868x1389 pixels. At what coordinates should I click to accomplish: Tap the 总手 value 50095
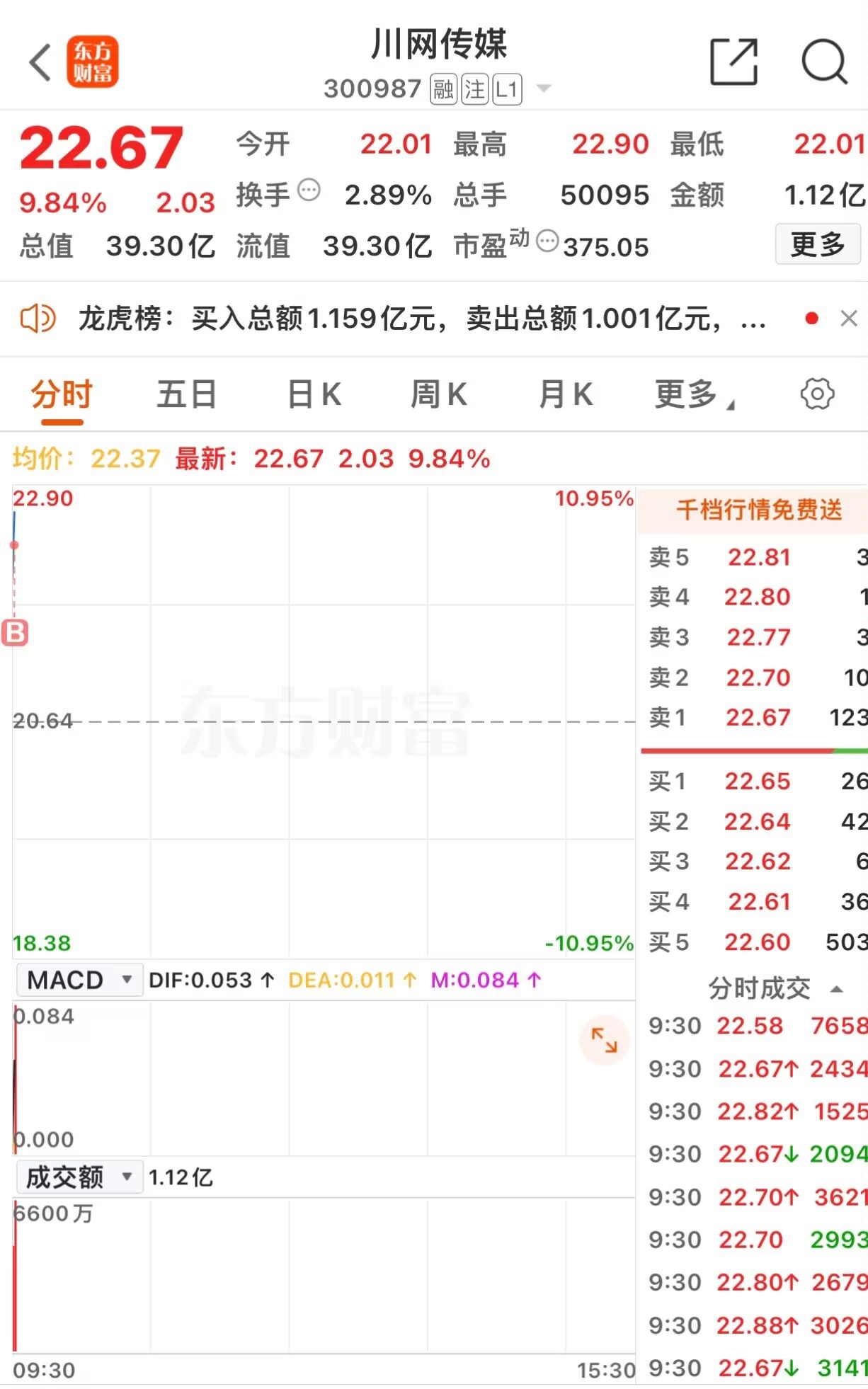605,195
